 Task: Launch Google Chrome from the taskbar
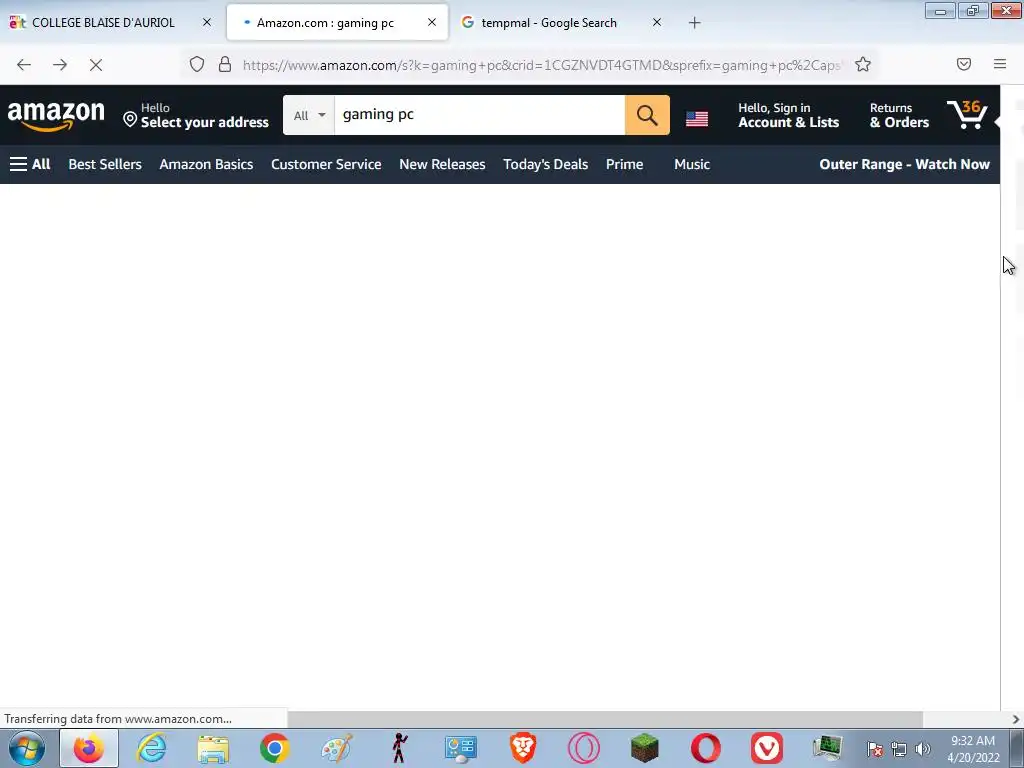click(x=275, y=748)
